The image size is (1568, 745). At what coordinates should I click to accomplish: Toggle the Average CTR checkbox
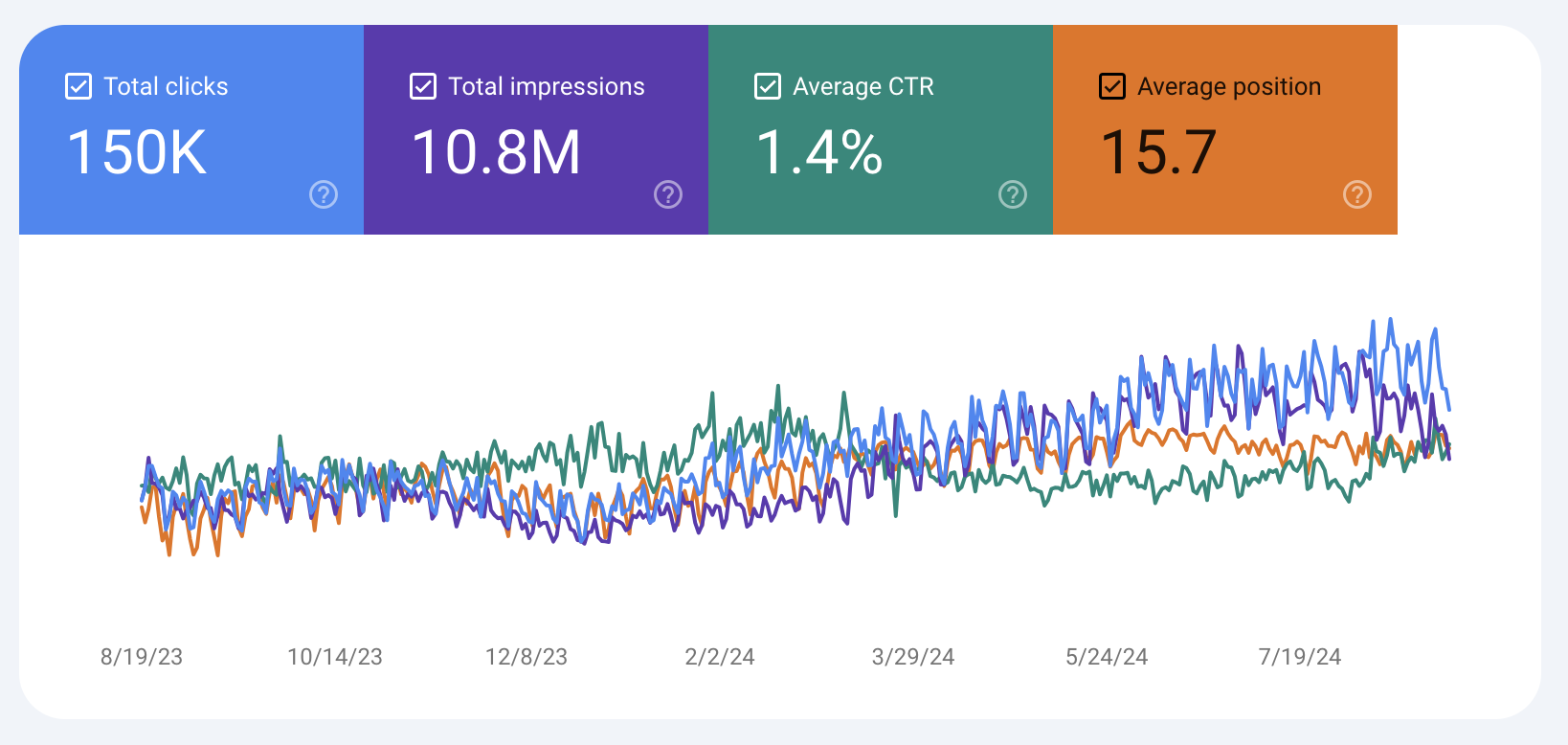[768, 86]
